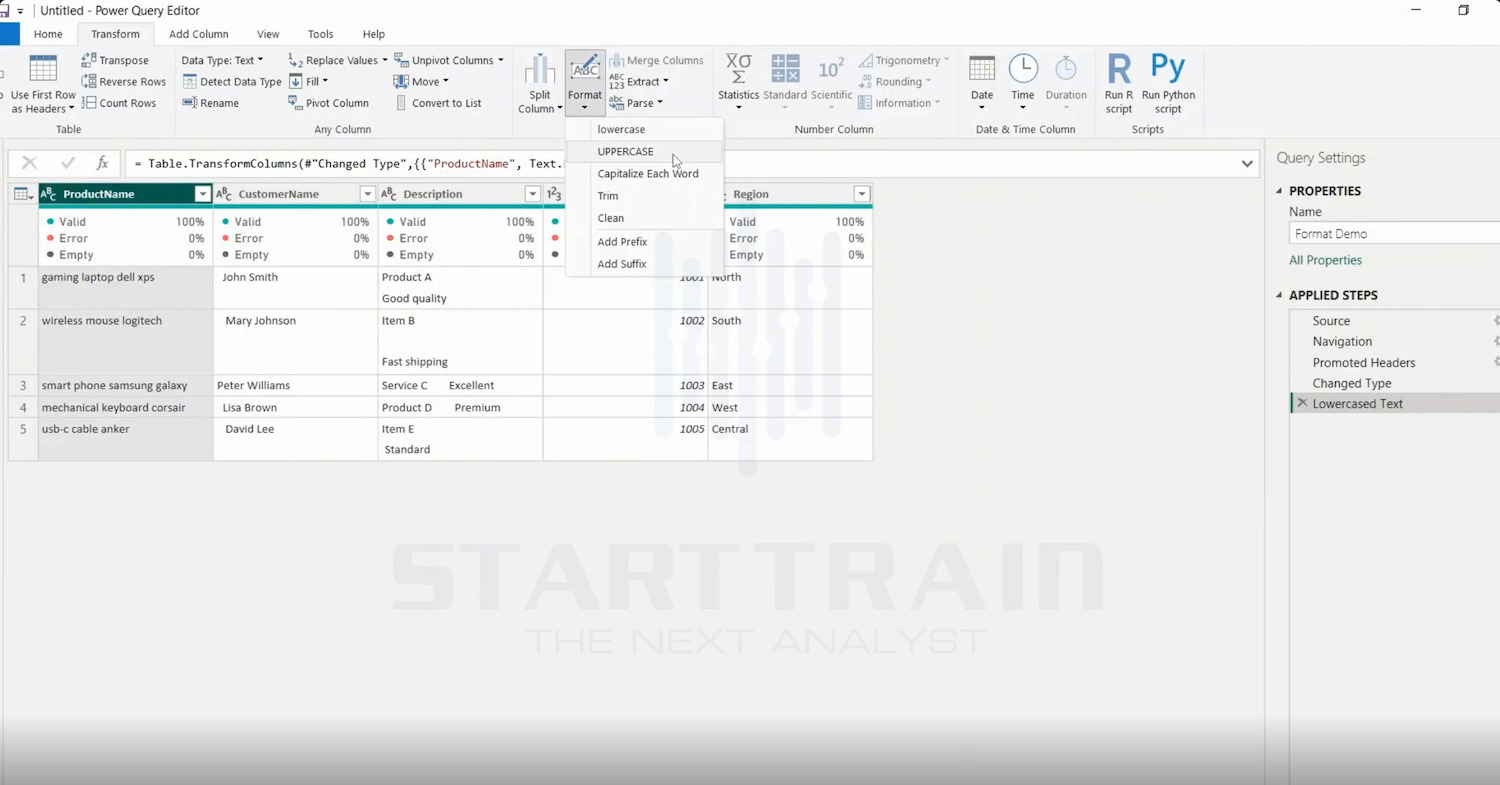Select Trim in Format menu
1500x785 pixels.
(x=644, y=196)
